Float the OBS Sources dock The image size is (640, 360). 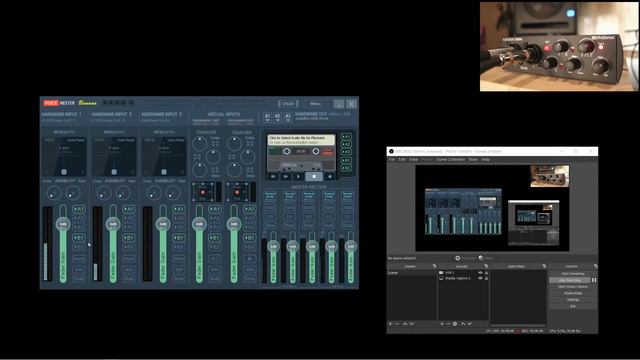486,266
